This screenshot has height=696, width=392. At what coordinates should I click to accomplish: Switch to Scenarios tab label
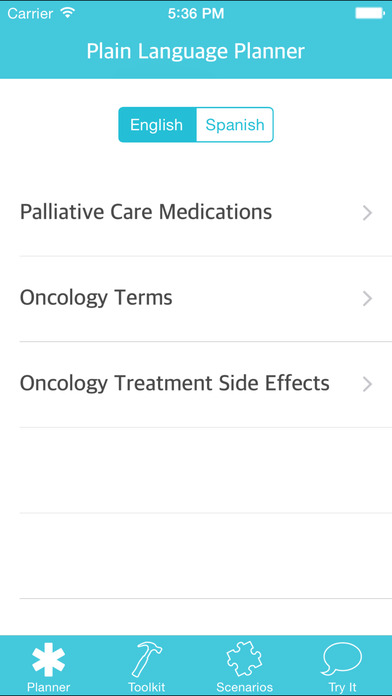(244, 687)
